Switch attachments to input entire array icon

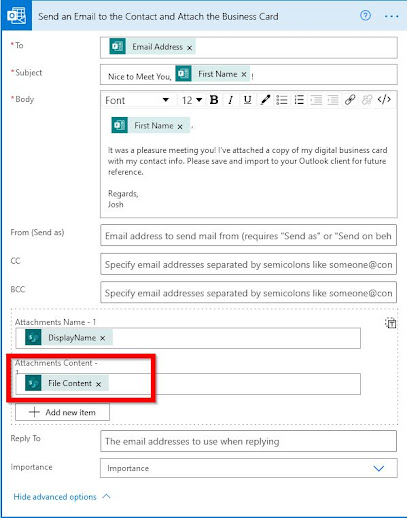390,323
